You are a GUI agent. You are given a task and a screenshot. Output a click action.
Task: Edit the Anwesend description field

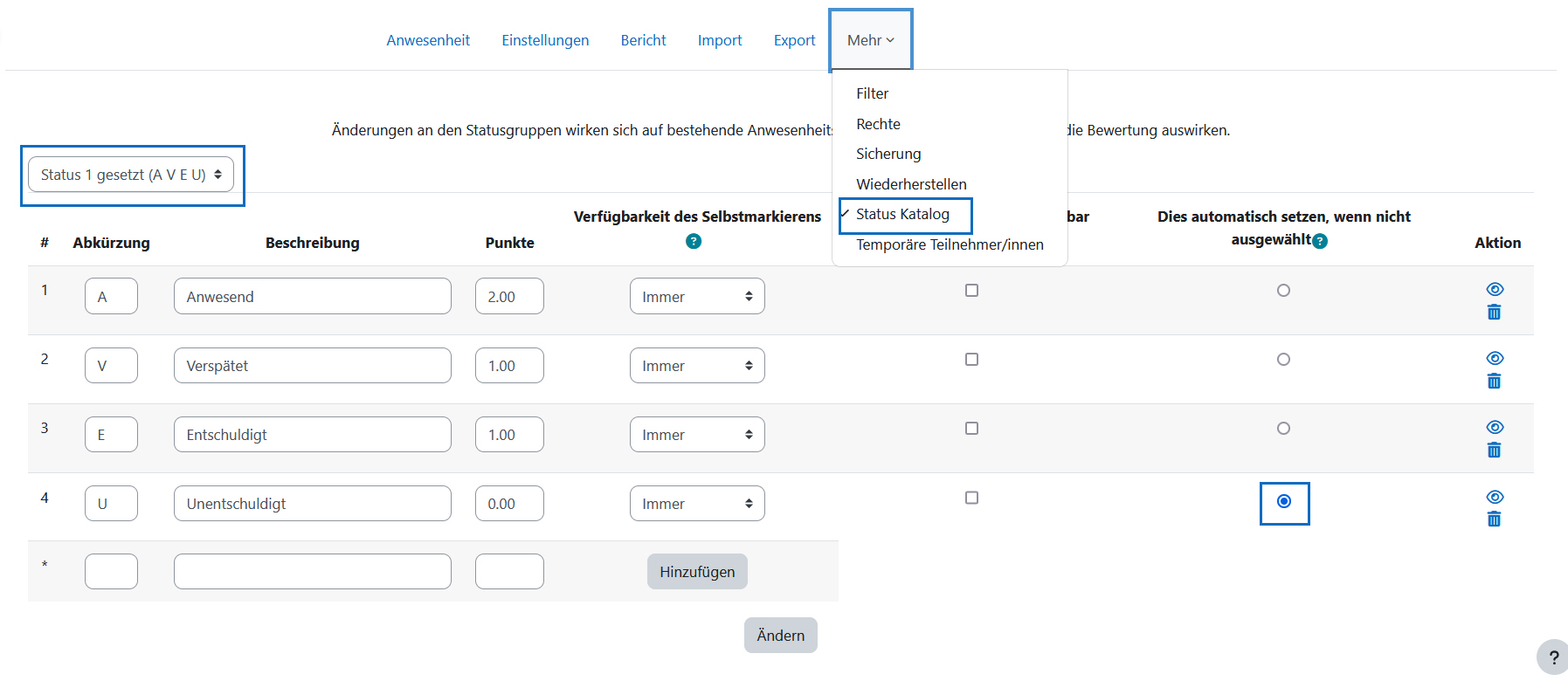tap(313, 296)
